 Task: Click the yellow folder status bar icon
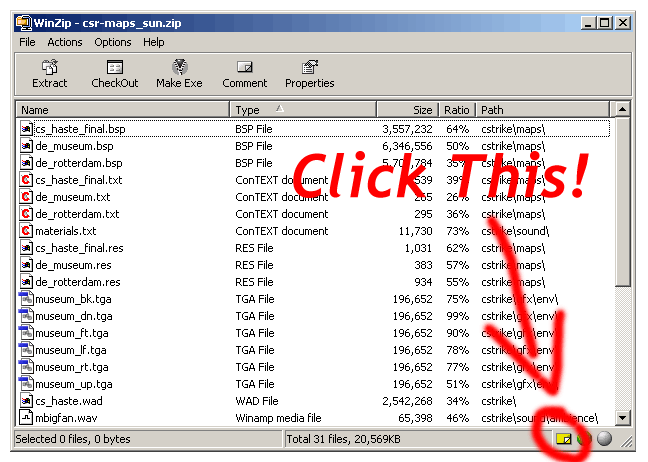click(x=565, y=439)
